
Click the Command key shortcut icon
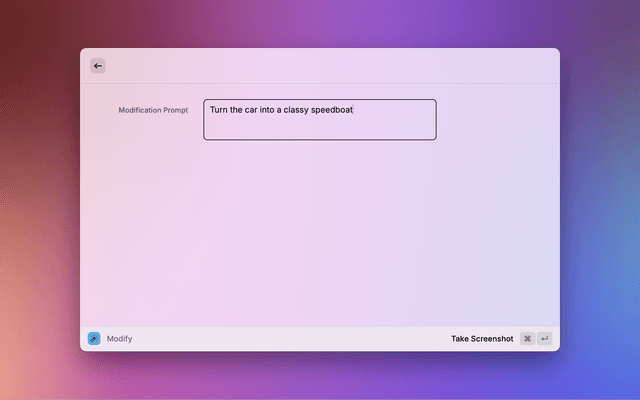coord(527,339)
